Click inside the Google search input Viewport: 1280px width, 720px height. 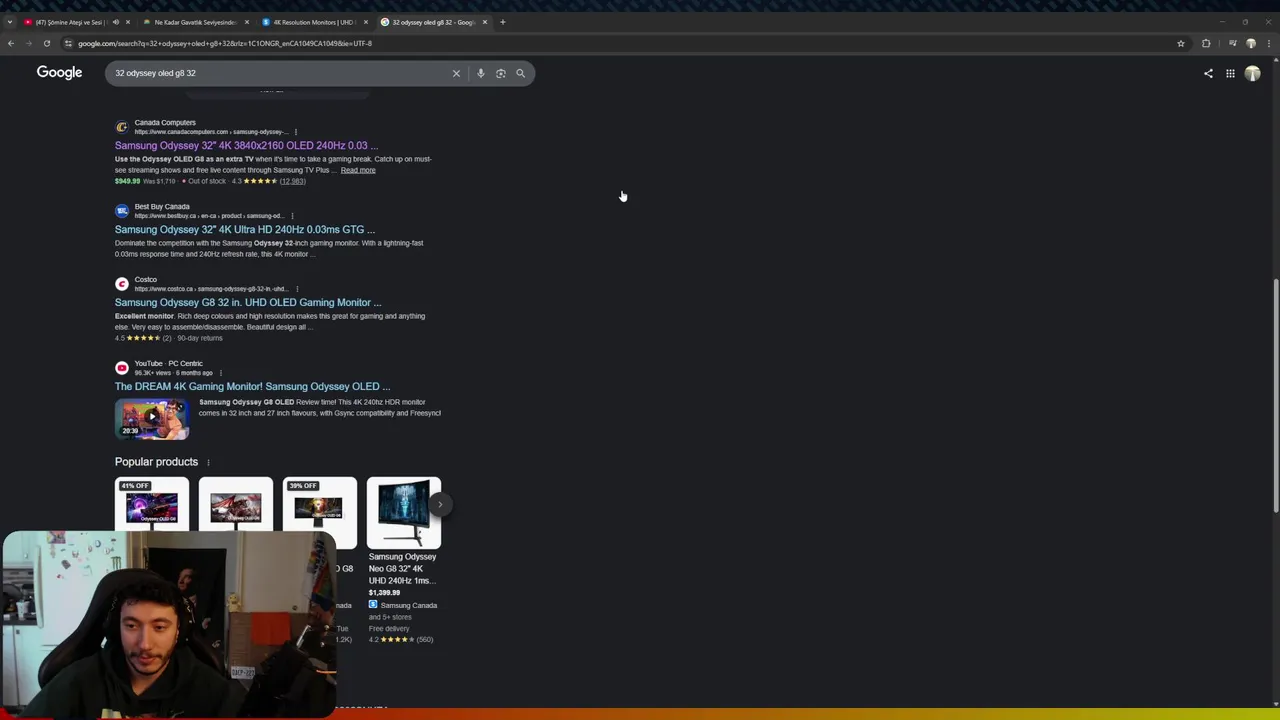[x=280, y=73]
